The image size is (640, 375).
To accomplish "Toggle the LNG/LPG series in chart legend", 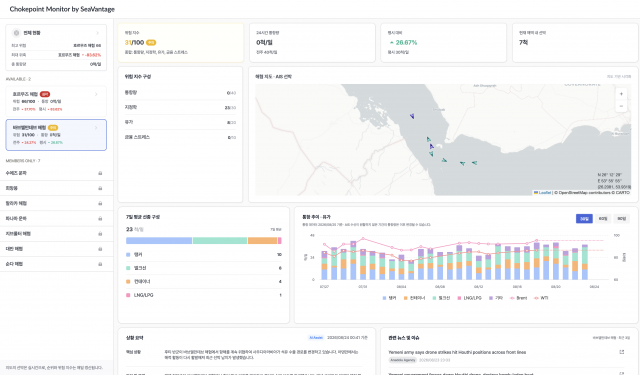I will [x=469, y=298].
